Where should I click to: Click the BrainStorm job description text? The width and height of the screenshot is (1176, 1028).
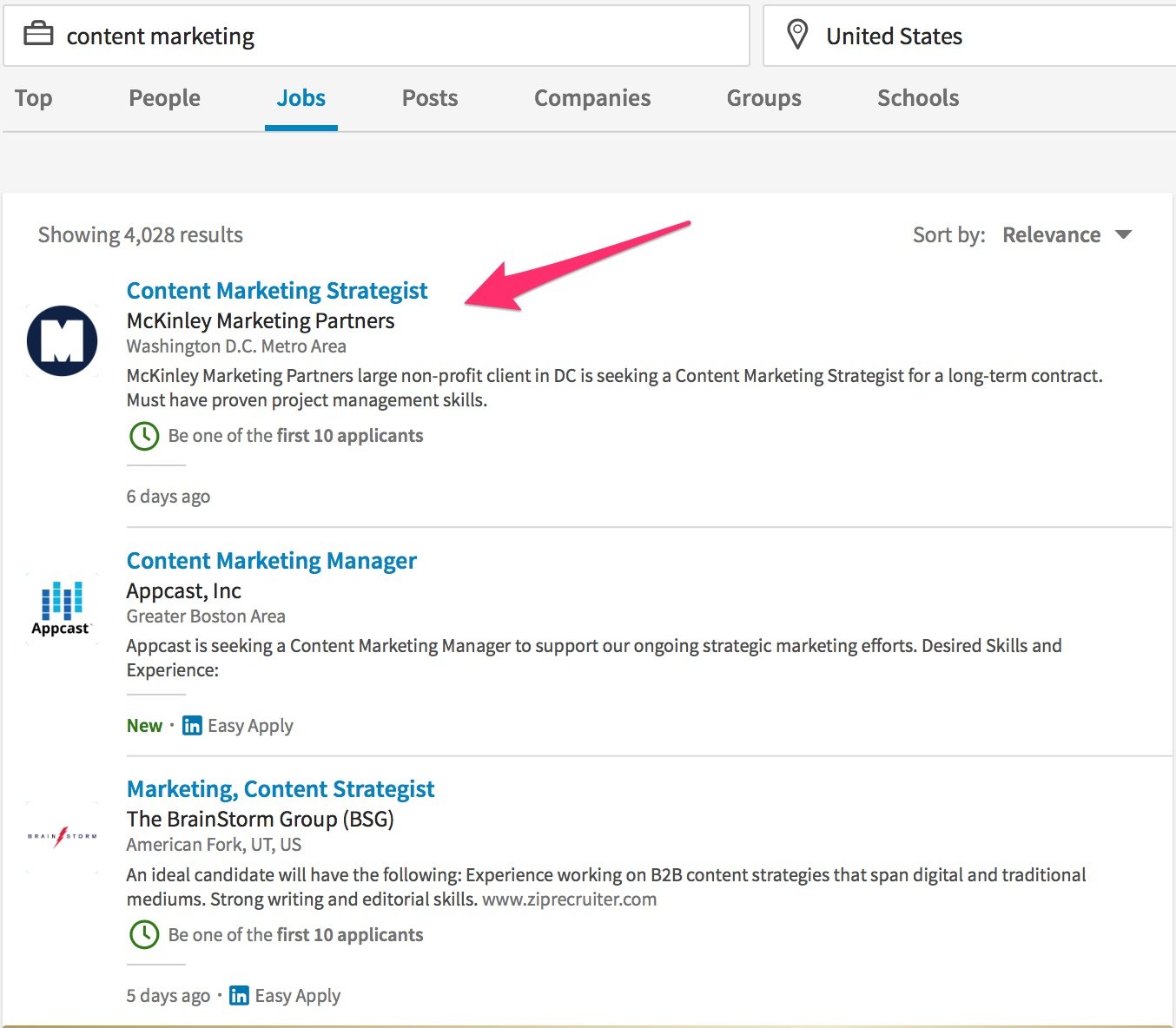[606, 887]
